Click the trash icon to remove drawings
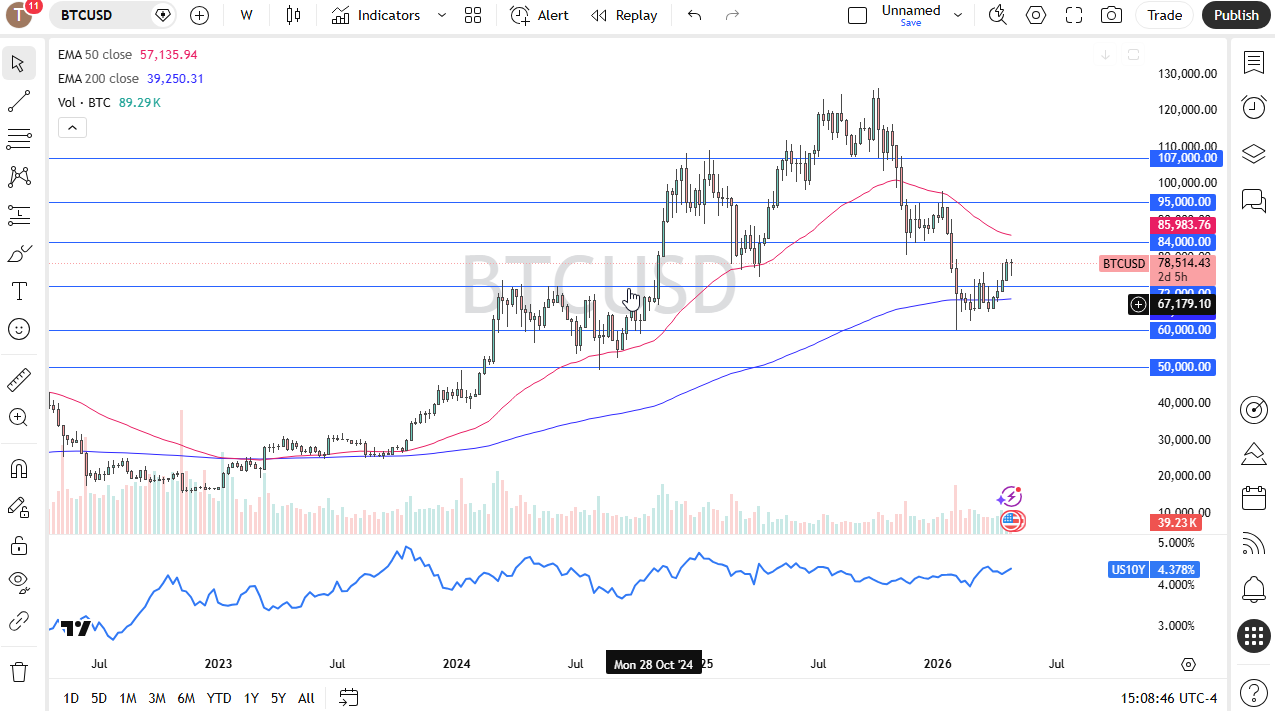Viewport: 1275px width, 711px height. click(18, 671)
